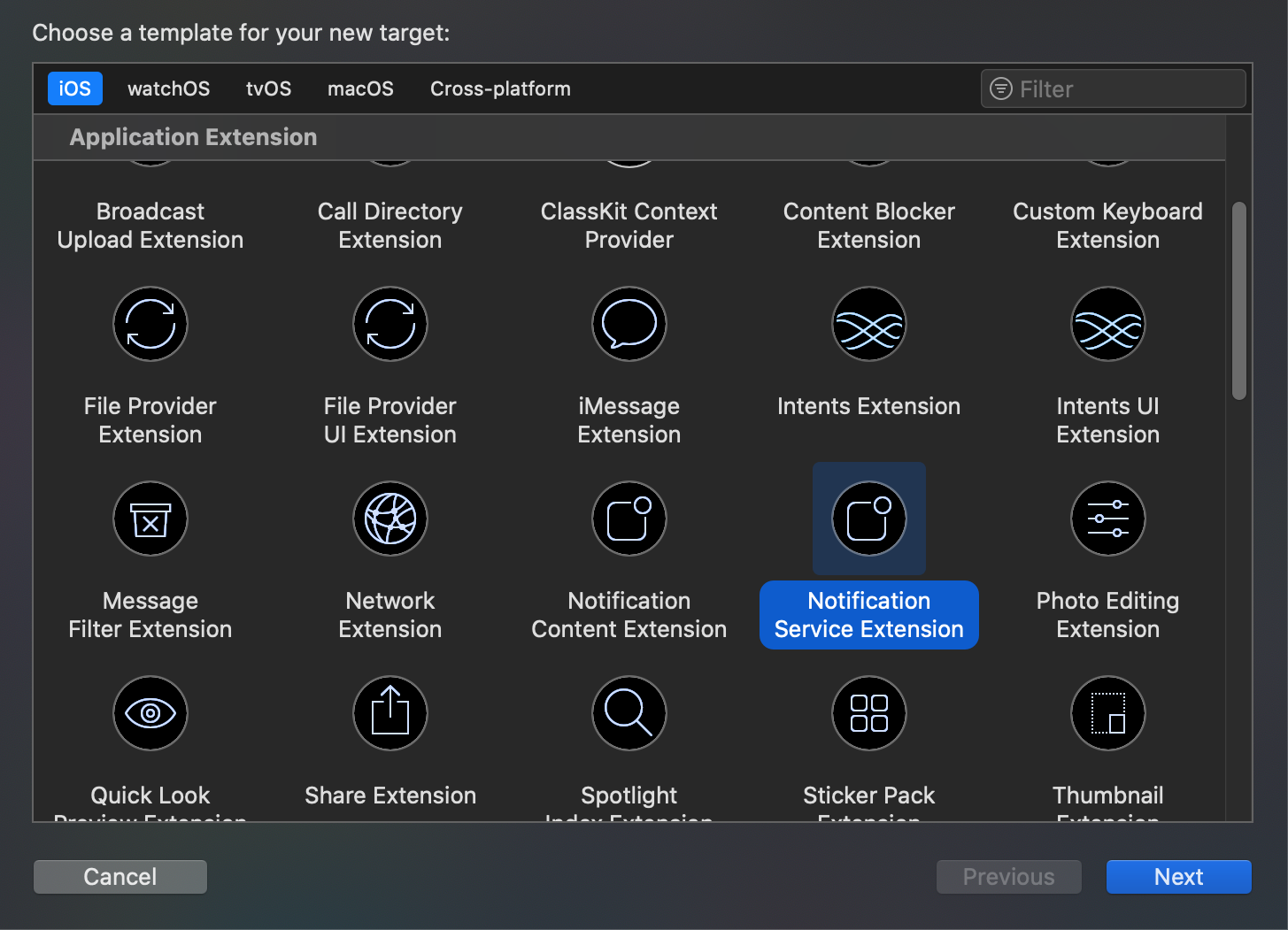The height and width of the screenshot is (930, 1288).
Task: Click the Network Extension label
Action: pyautogui.click(x=390, y=615)
